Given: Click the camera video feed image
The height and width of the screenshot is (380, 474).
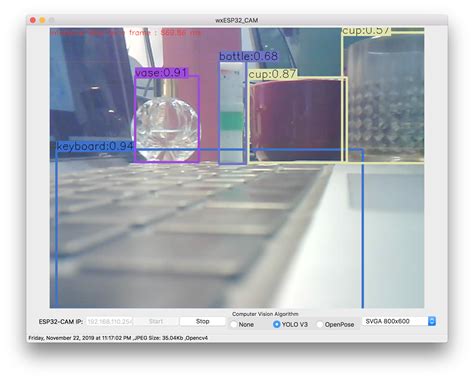Looking at the screenshot, I should [x=237, y=168].
